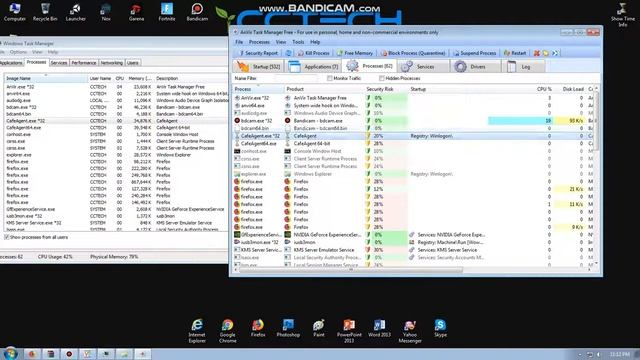Open AnVir Help menu

[x=315, y=42]
